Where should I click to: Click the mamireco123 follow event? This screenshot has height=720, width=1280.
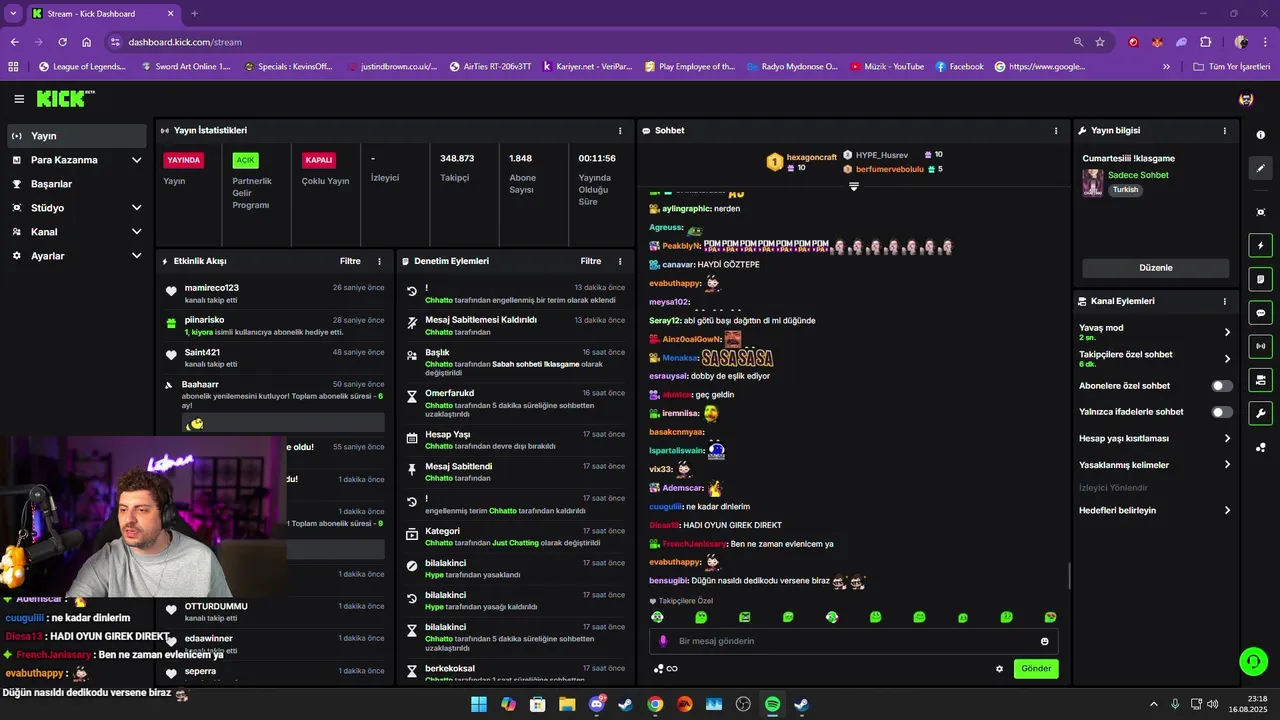[x=273, y=293]
